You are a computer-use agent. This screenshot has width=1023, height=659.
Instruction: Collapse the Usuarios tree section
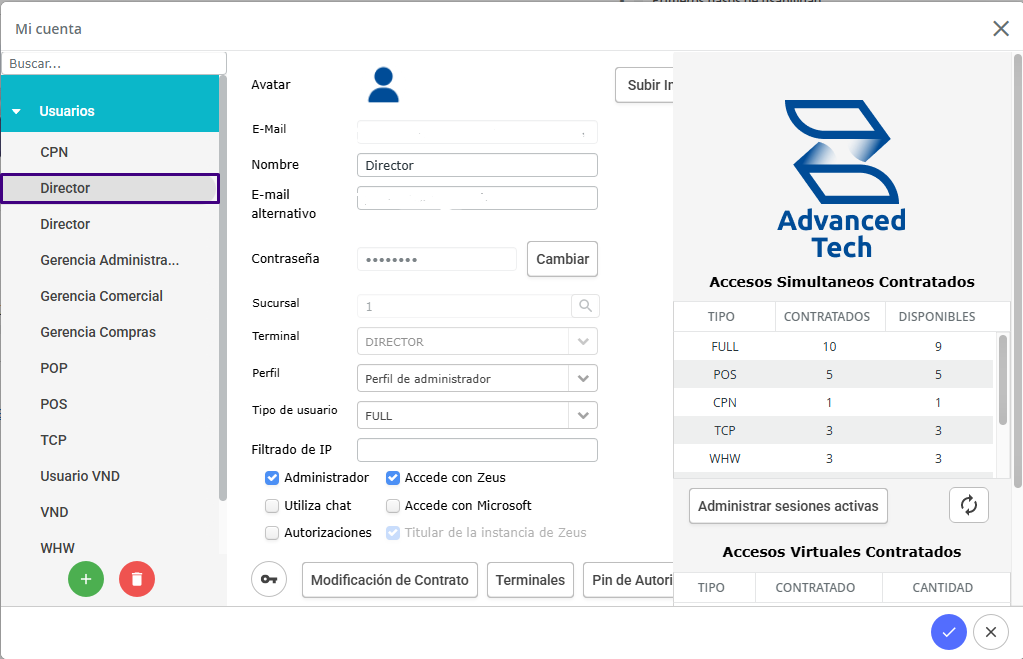point(16,111)
